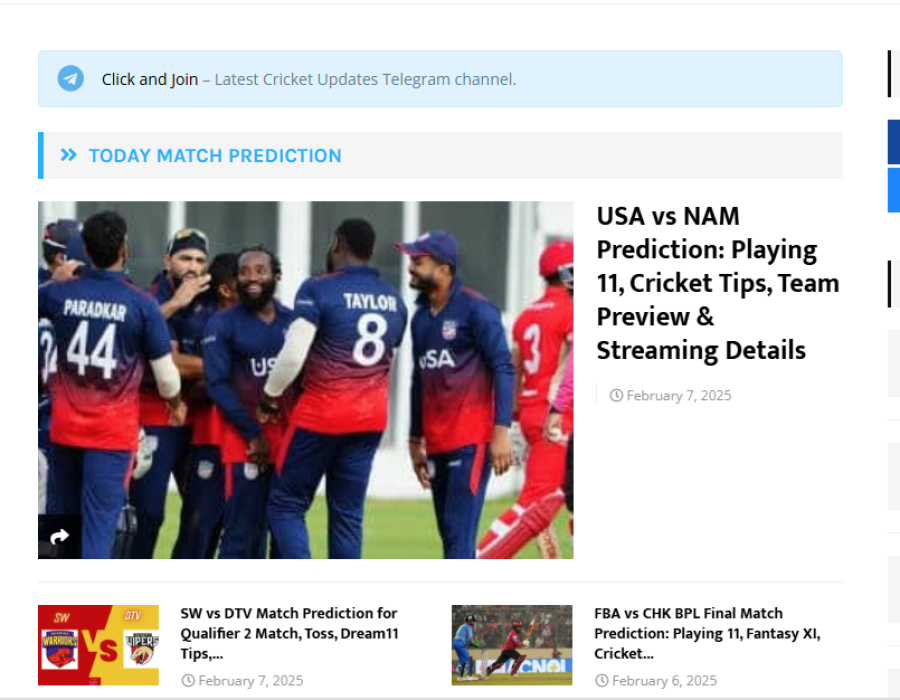Open the 'Click and Join' Telegram link
The width and height of the screenshot is (900, 700).
(150, 79)
